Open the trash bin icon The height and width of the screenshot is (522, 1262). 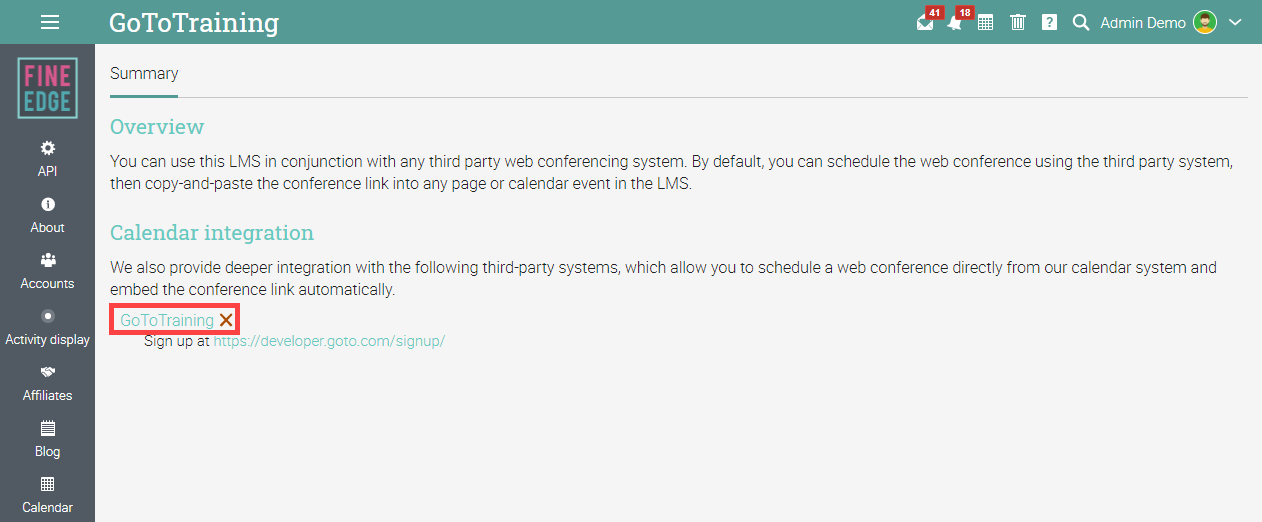click(x=1018, y=22)
